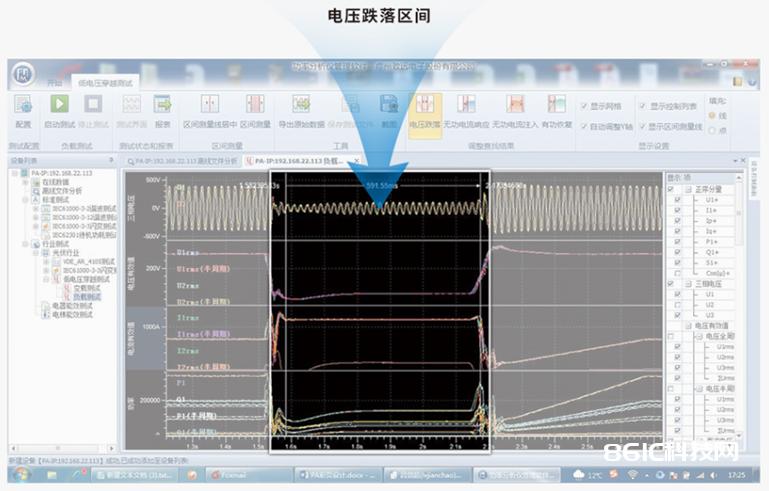
Task: Click the help icon in ribbon corner
Action: [x=752, y=81]
